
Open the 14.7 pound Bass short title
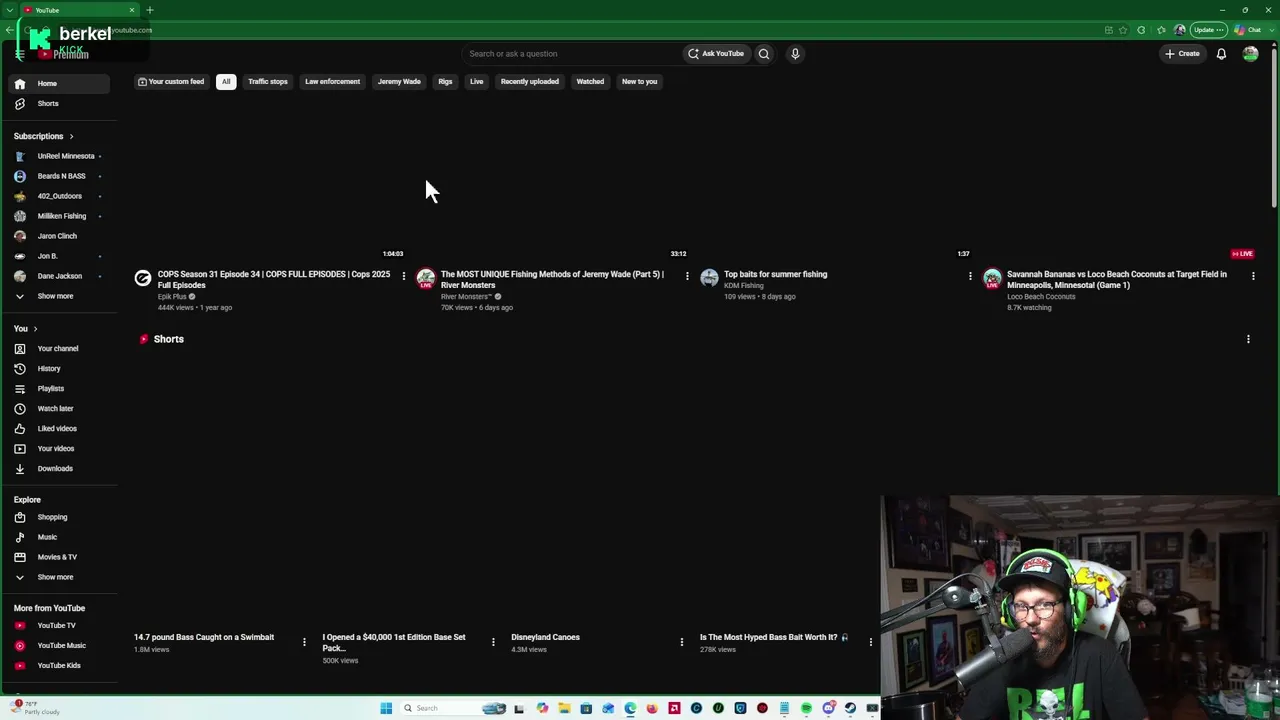(204, 638)
